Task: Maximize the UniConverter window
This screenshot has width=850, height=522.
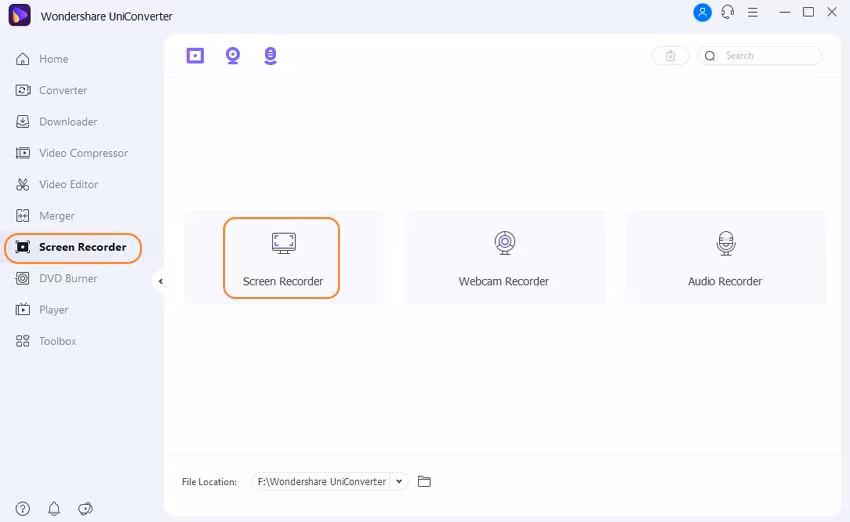Action: [x=808, y=12]
